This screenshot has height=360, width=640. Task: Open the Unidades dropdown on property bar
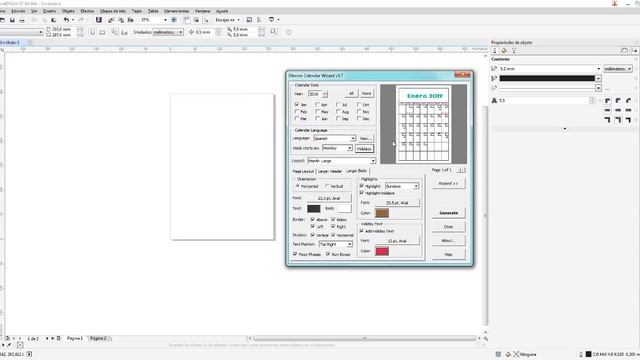[x=168, y=32]
